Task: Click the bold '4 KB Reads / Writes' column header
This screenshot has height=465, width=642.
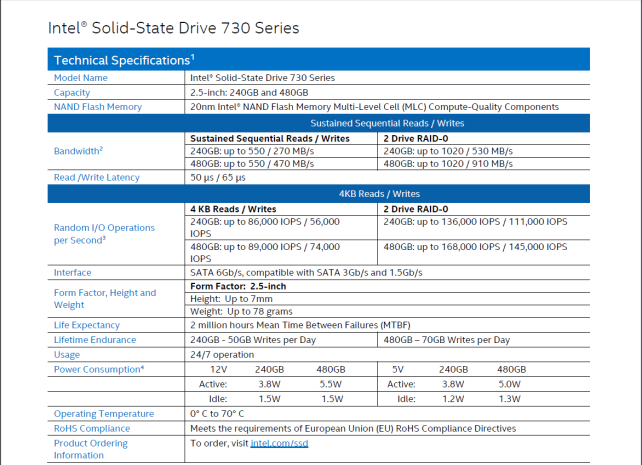Action: point(233,209)
